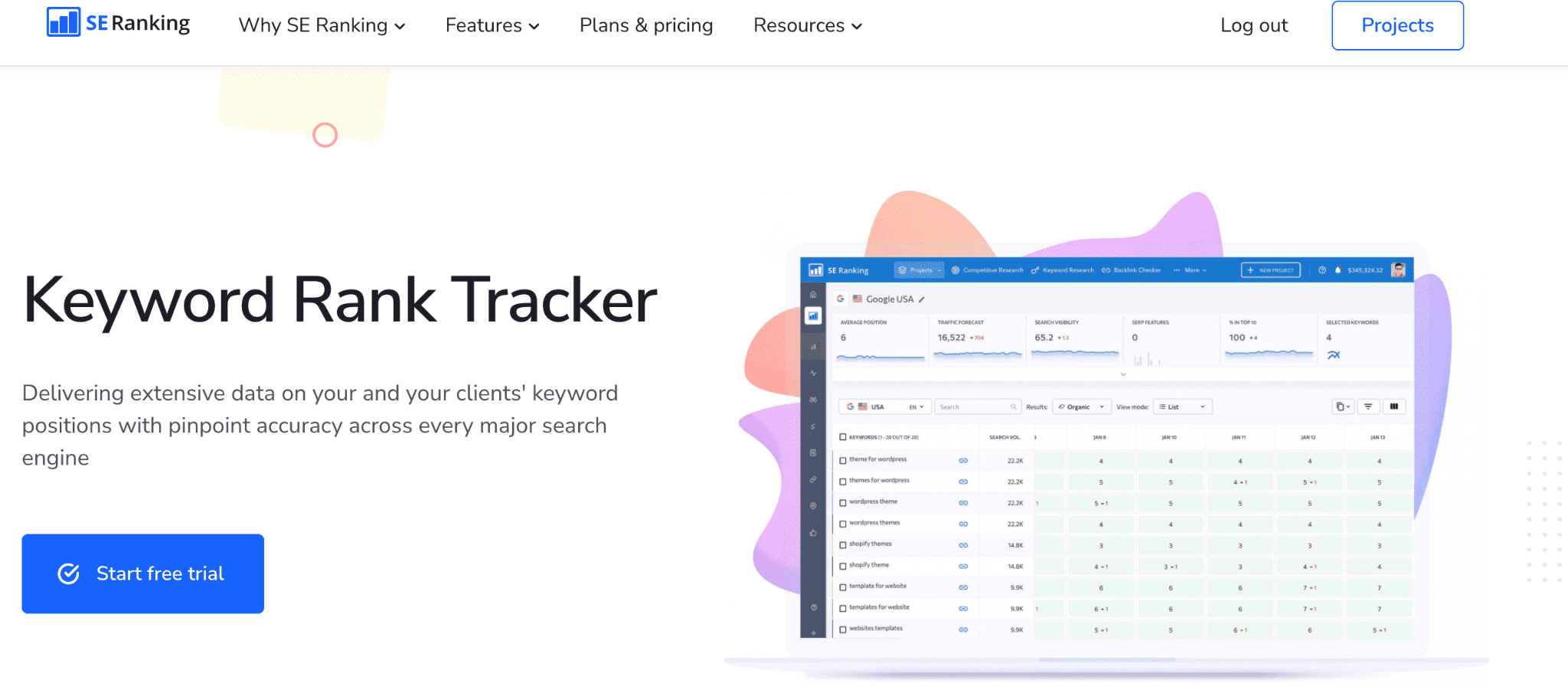Tick the checkbox for templates for website
The image size is (1568, 699).
tap(843, 609)
